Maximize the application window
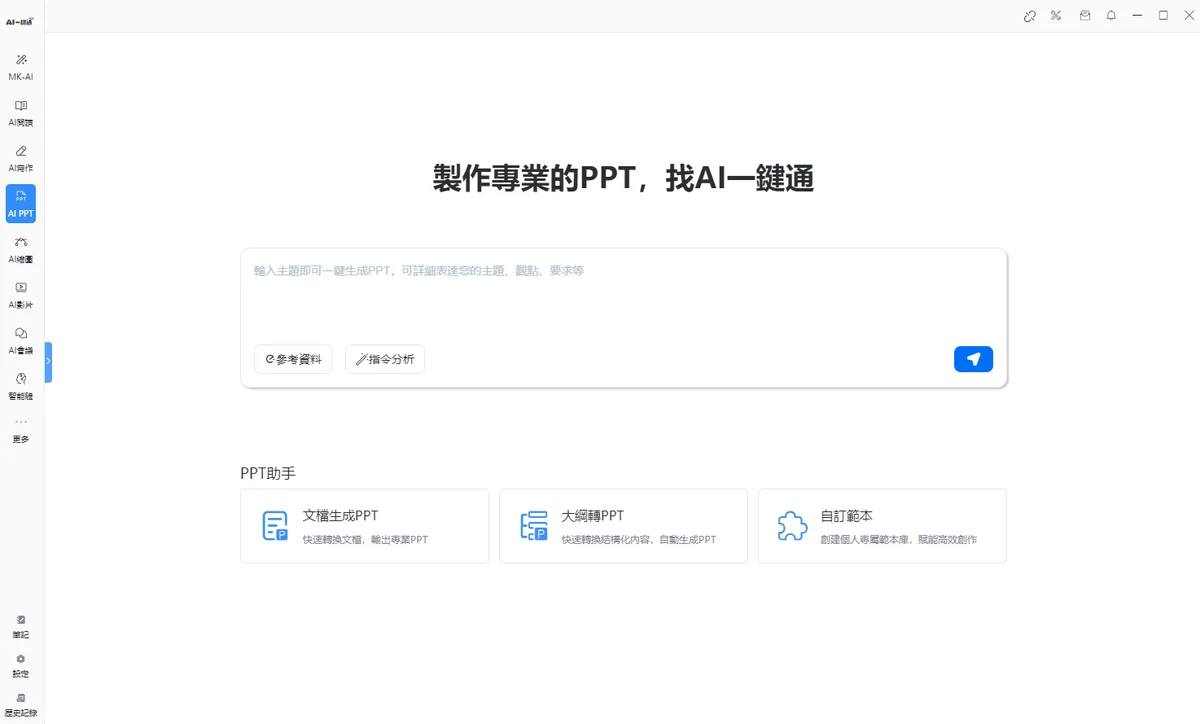Image resolution: width=1200 pixels, height=724 pixels. 1163,16
